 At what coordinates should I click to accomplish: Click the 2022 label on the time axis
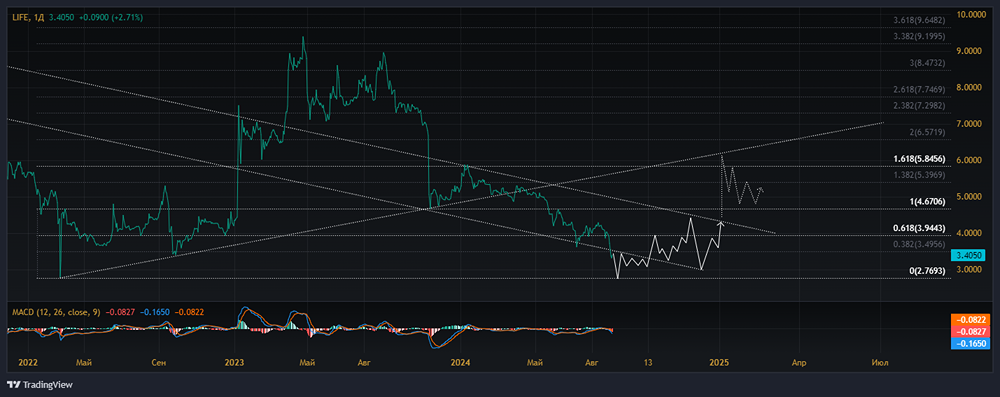click(29, 363)
